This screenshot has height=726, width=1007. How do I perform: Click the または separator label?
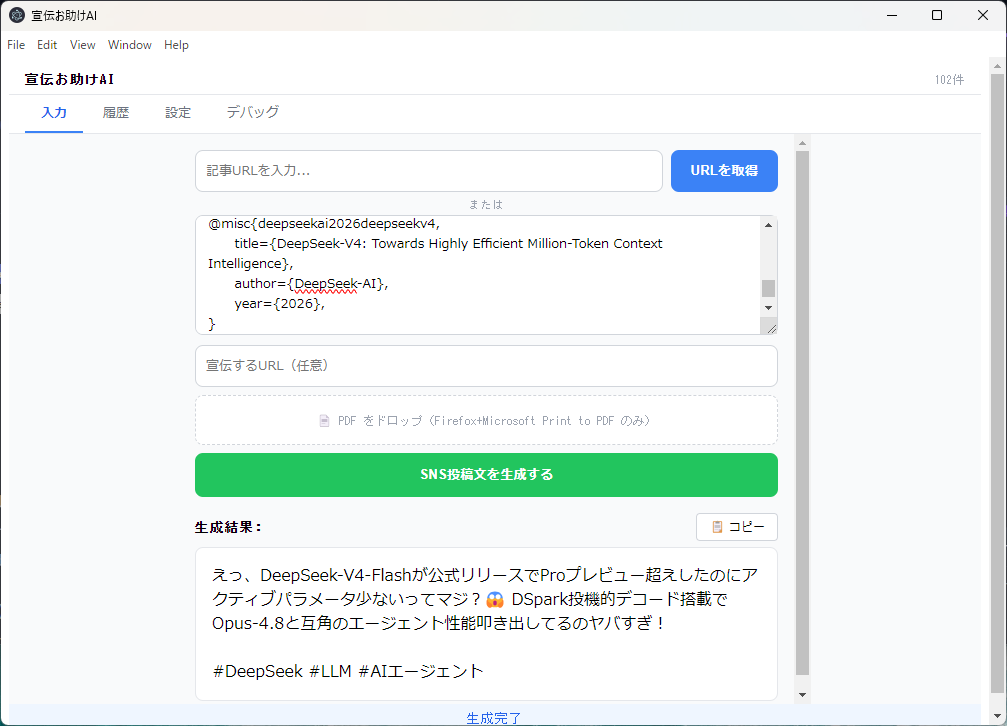486,204
